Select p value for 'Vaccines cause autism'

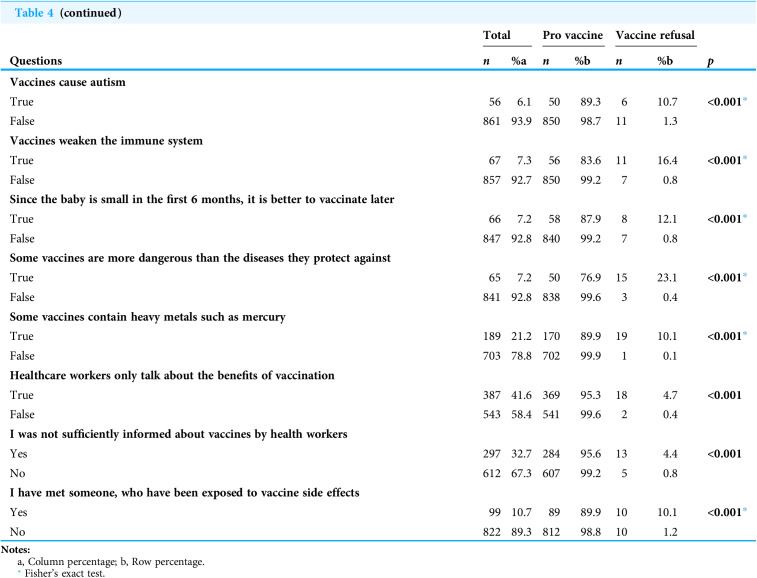727,102
